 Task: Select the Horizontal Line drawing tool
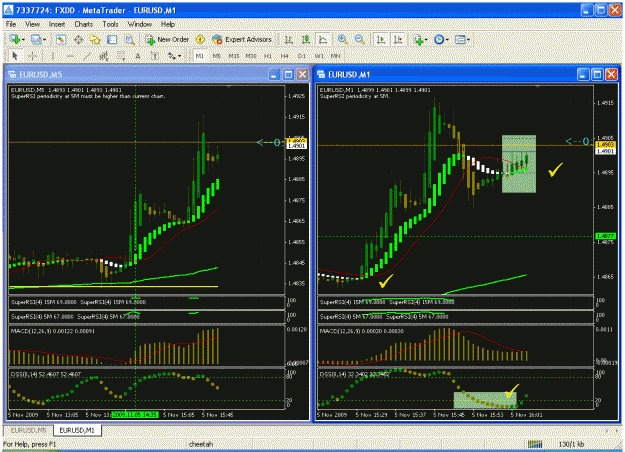coord(70,56)
